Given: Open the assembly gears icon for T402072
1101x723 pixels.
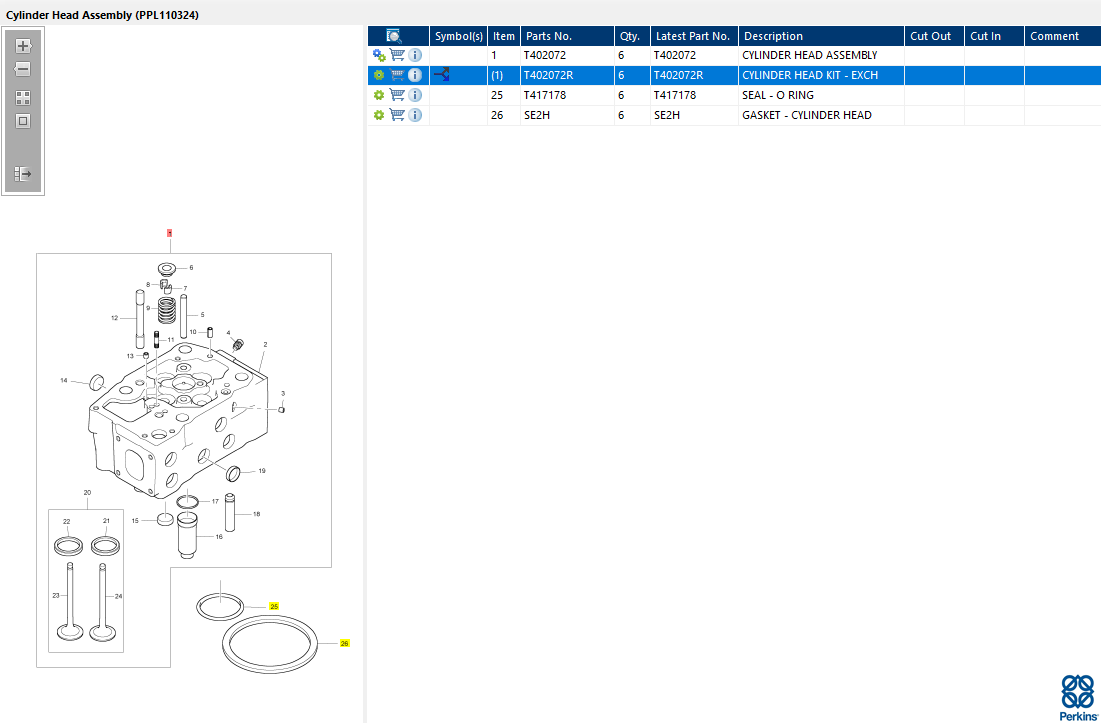Looking at the screenshot, I should coord(379,55).
